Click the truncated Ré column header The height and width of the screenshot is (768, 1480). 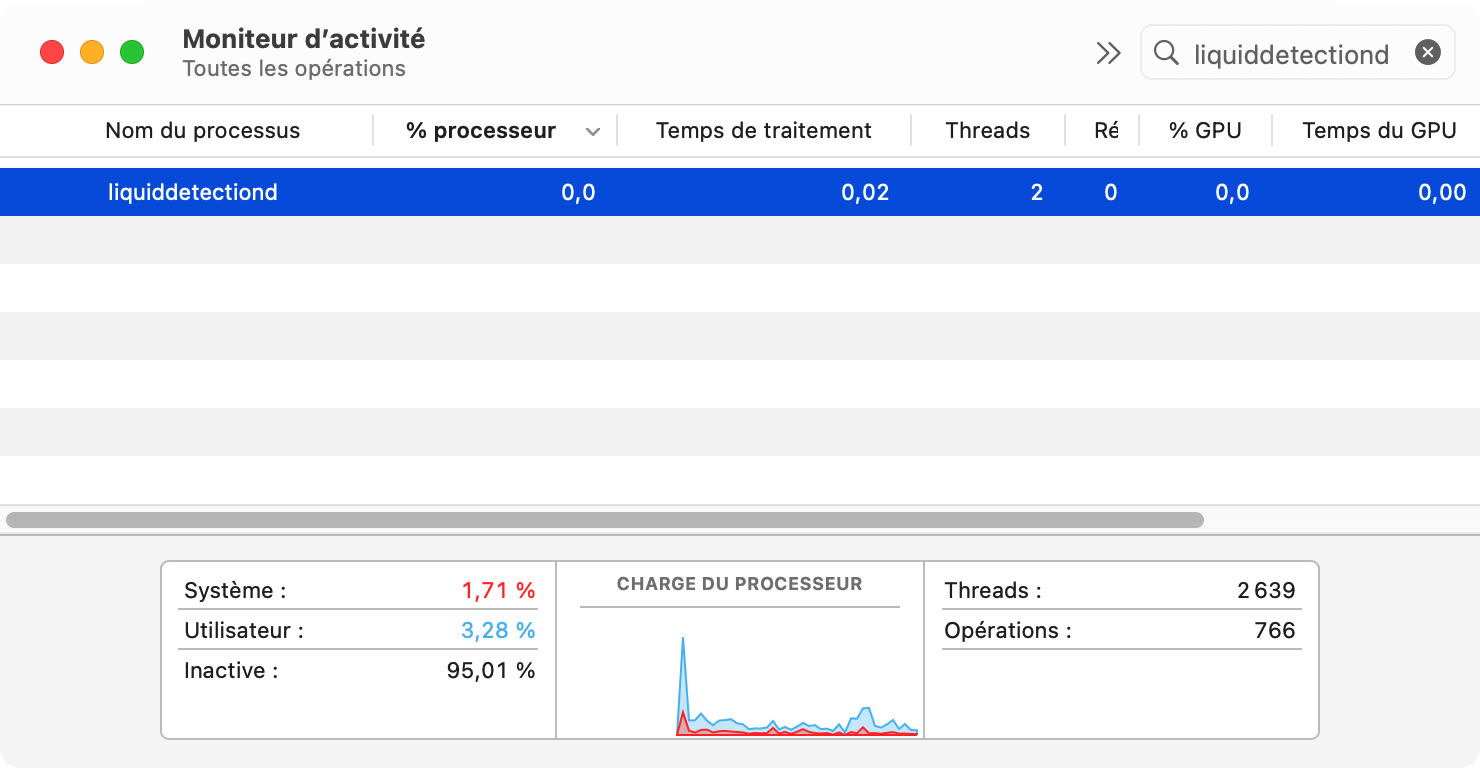click(x=1105, y=131)
